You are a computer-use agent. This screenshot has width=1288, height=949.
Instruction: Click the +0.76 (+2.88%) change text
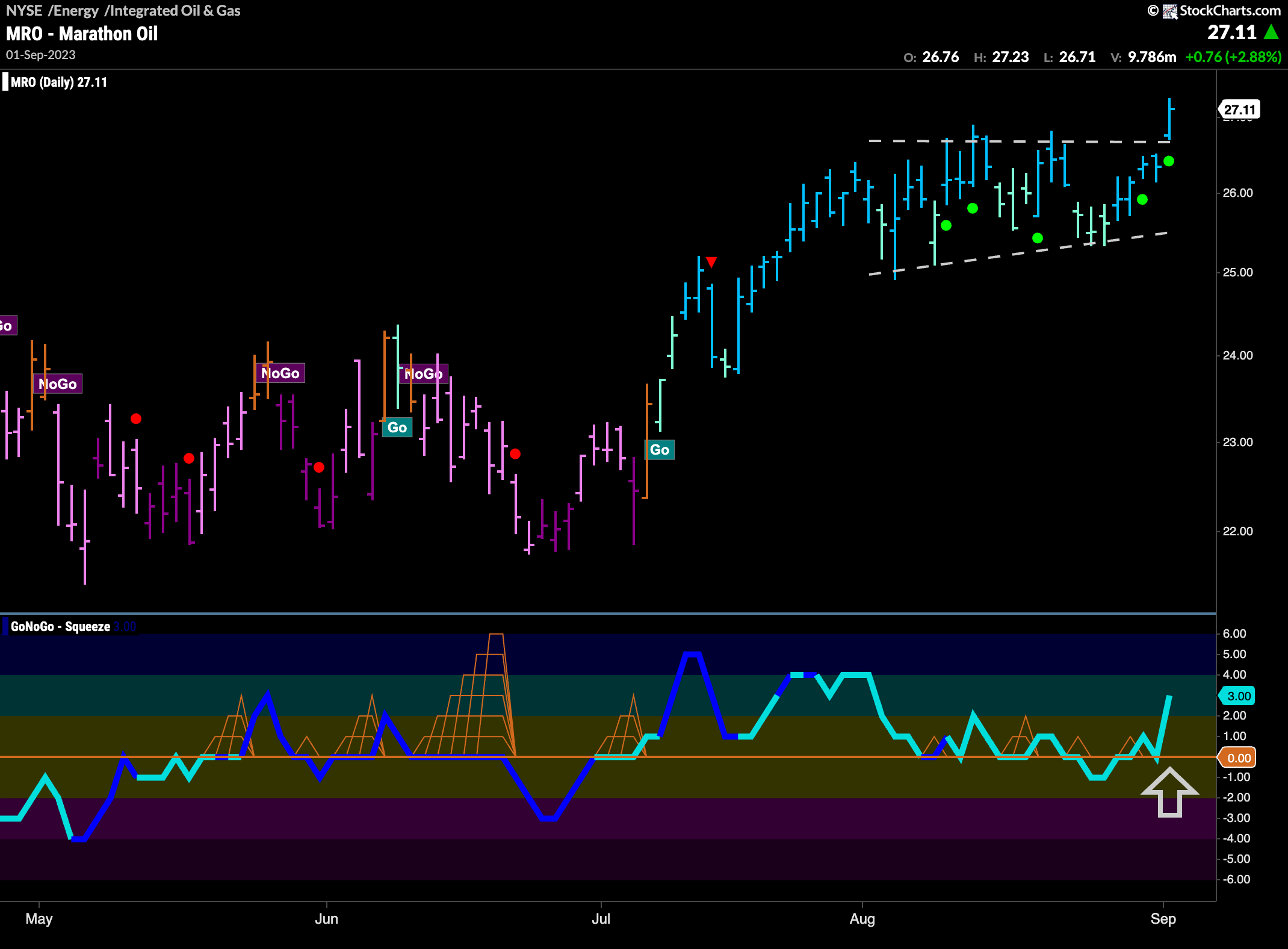click(1233, 57)
